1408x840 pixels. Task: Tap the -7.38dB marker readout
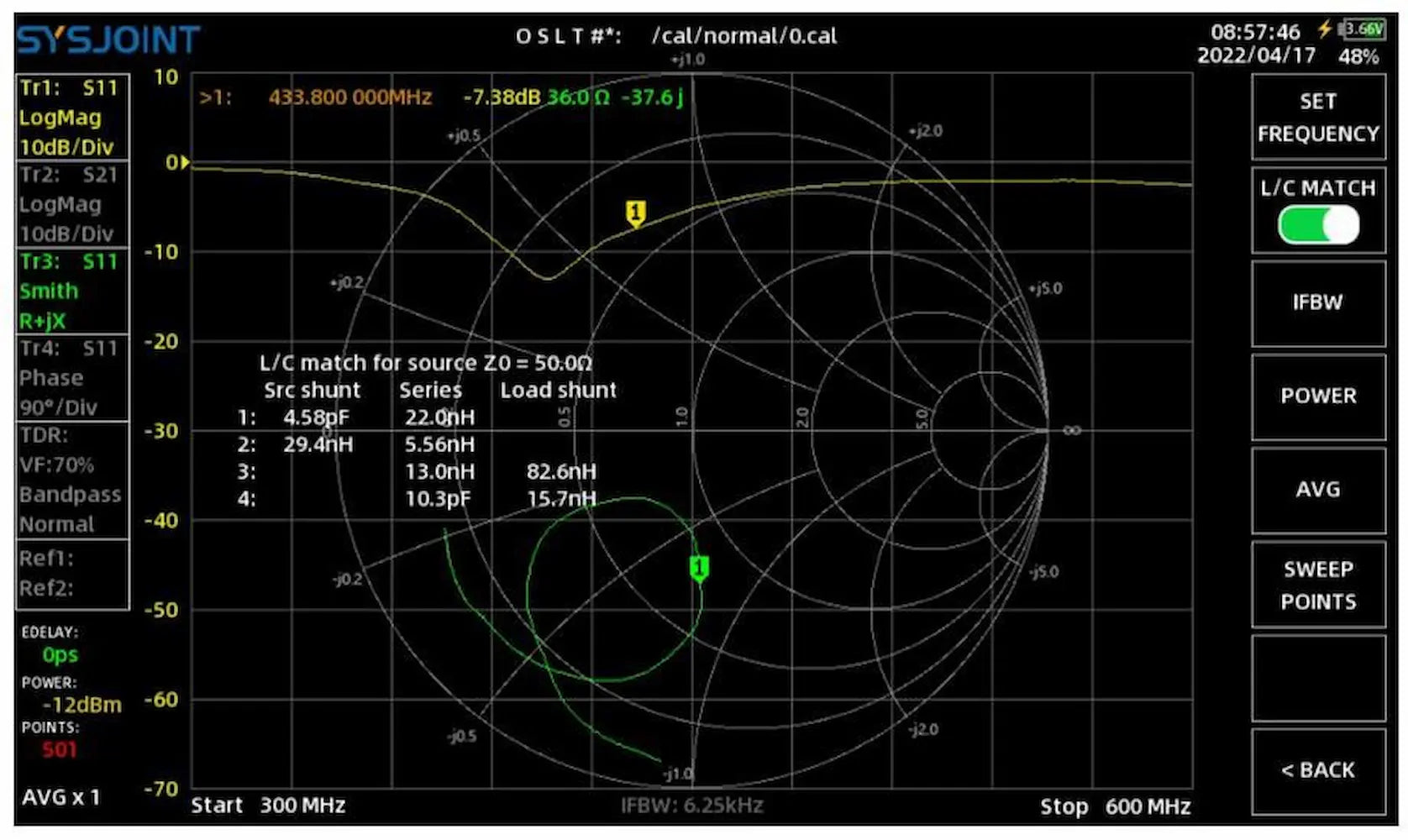(502, 97)
